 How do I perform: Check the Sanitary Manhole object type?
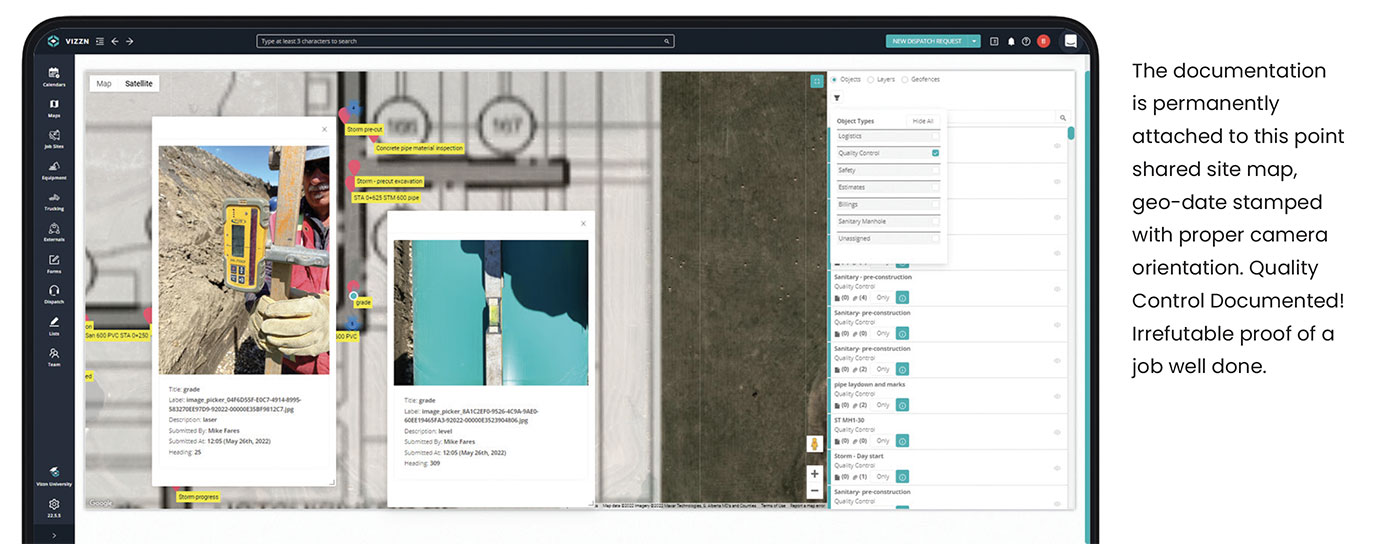point(935,221)
